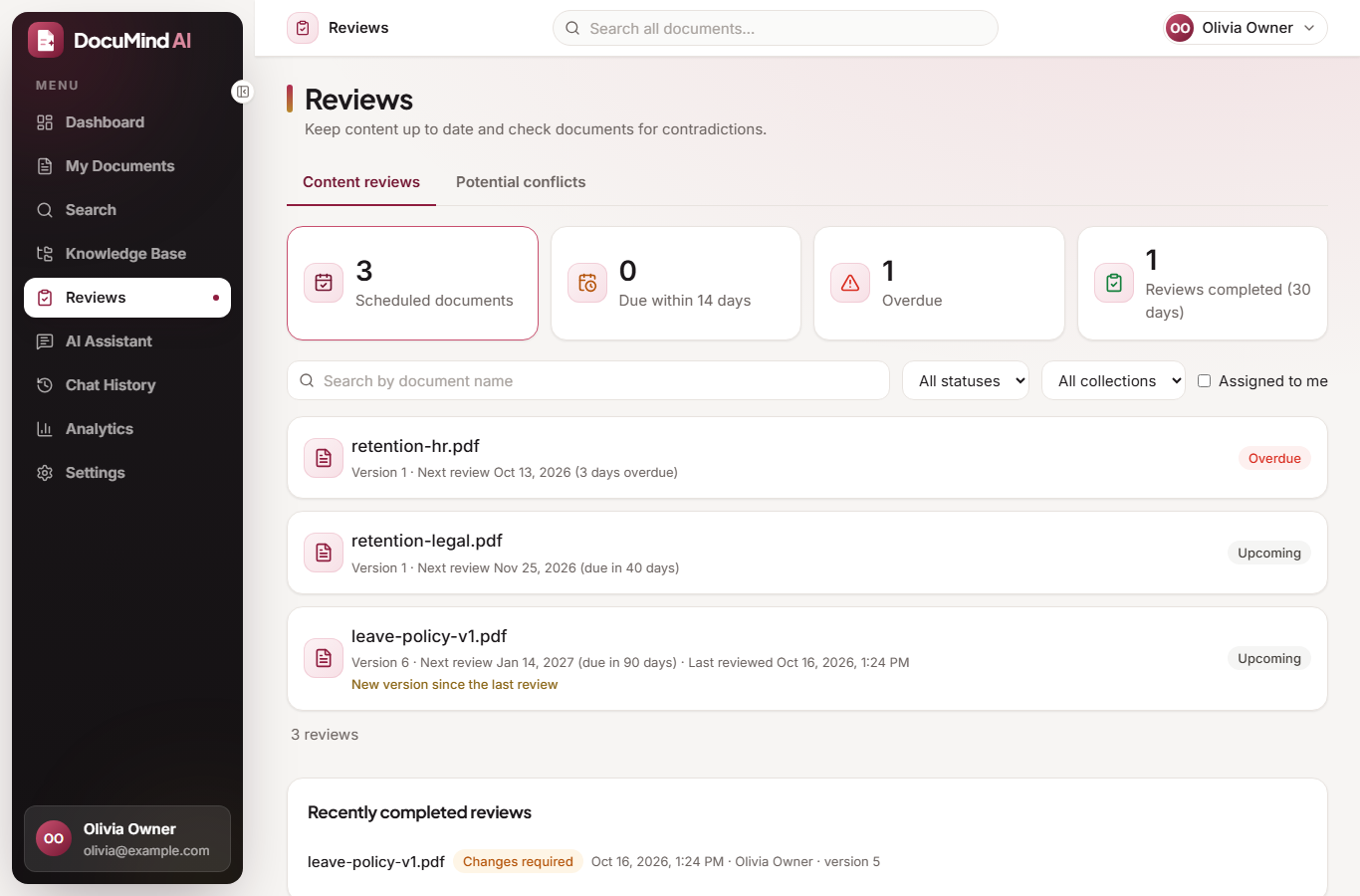This screenshot has height=896, width=1360.
Task: Click the magnifier icon in document name search
Action: click(307, 380)
